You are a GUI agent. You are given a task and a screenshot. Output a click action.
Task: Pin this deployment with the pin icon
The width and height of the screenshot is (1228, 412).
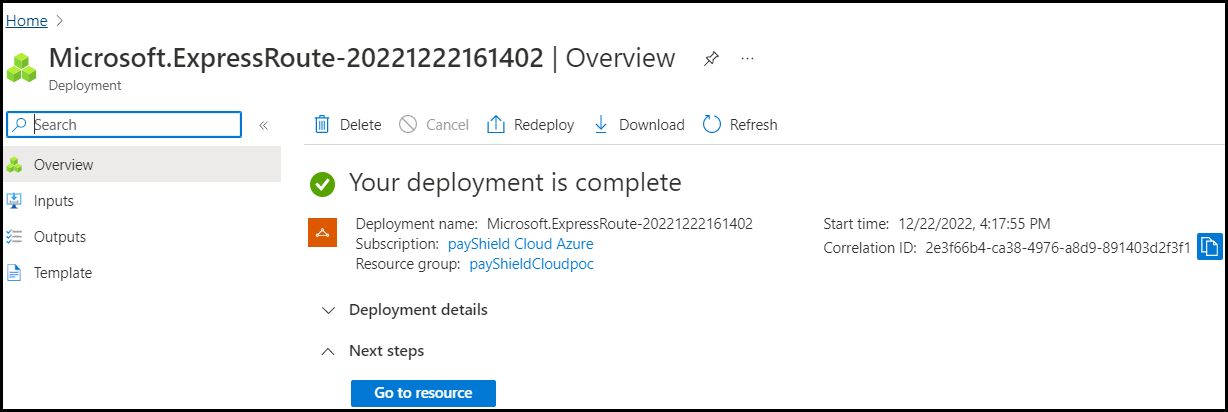[x=710, y=59]
